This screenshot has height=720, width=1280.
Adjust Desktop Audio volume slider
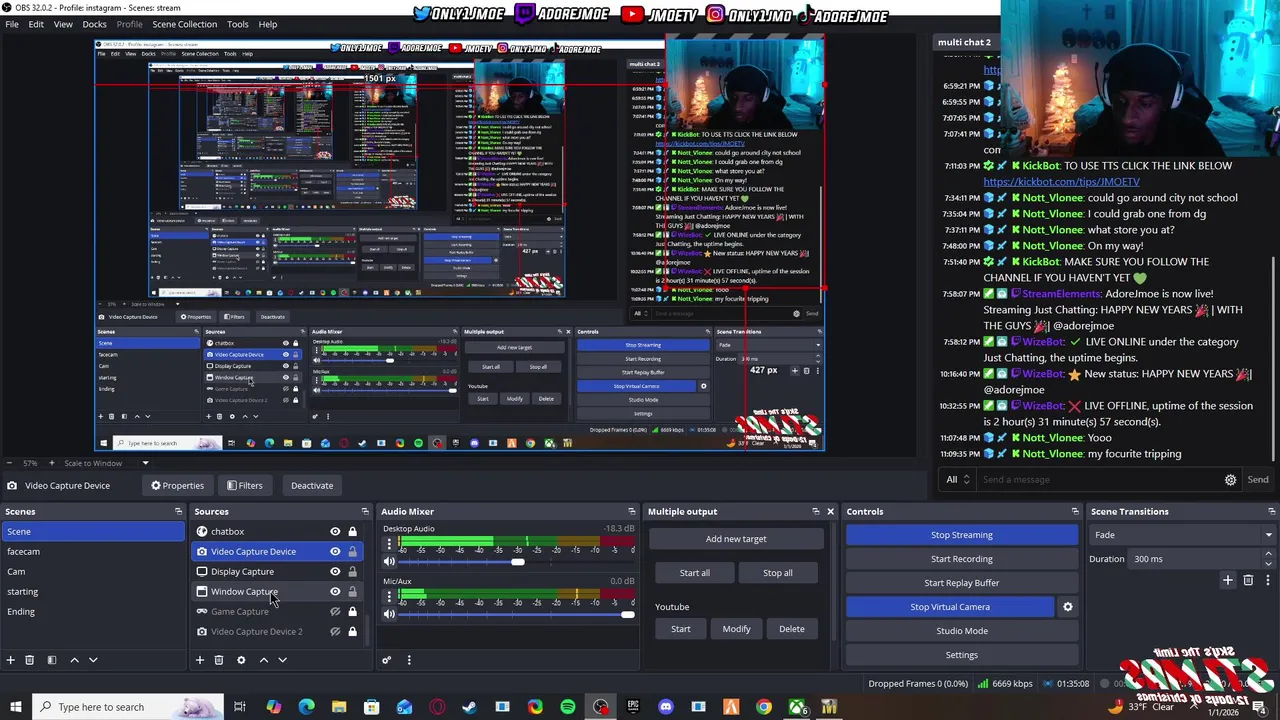[x=517, y=562]
